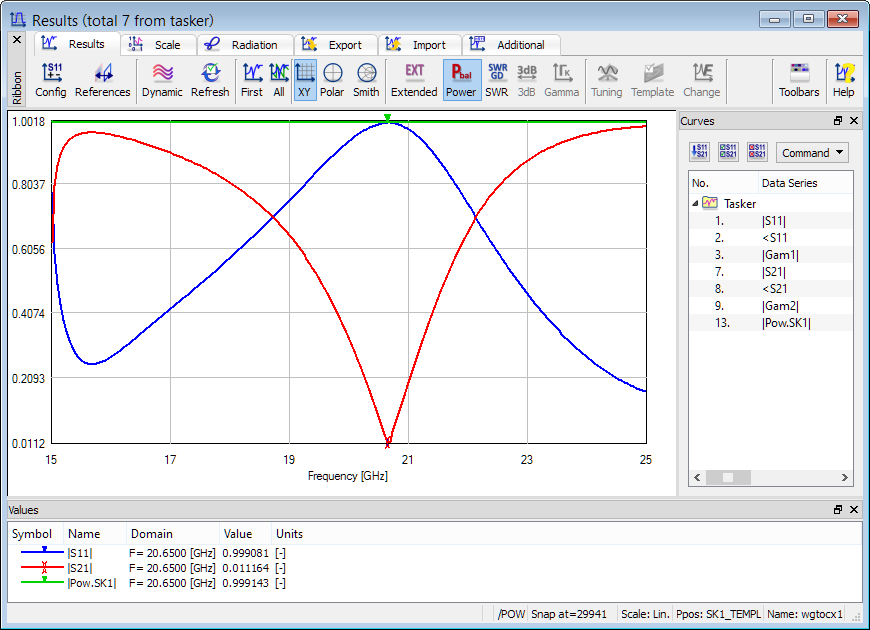Screen dimensions: 870x630
Task: Open the Help icon
Action: [x=844, y=80]
